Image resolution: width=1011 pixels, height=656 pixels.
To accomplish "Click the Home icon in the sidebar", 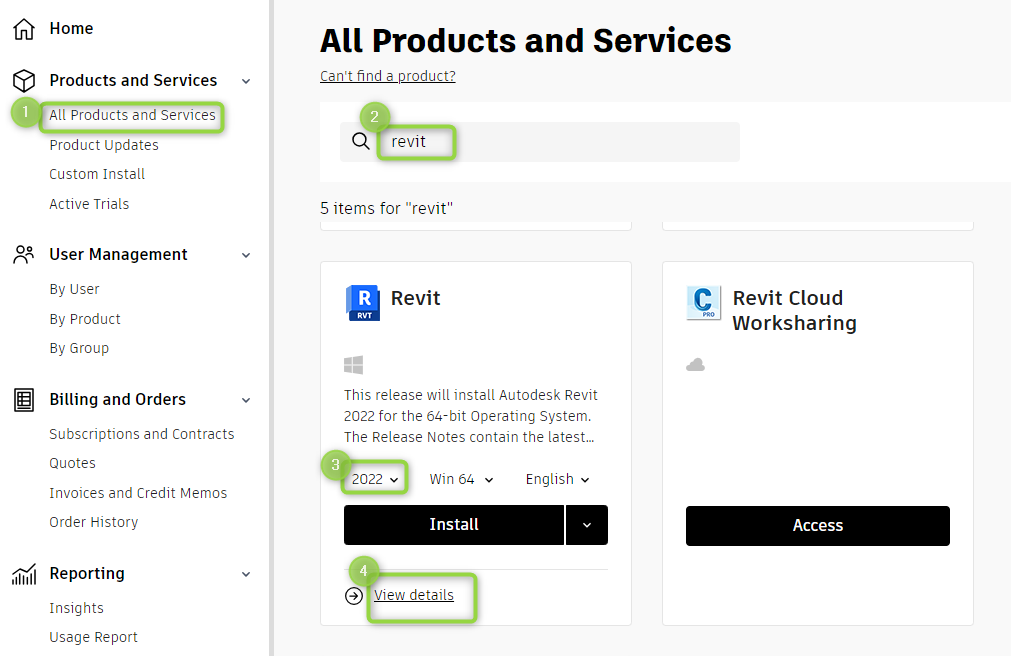I will [x=23, y=28].
